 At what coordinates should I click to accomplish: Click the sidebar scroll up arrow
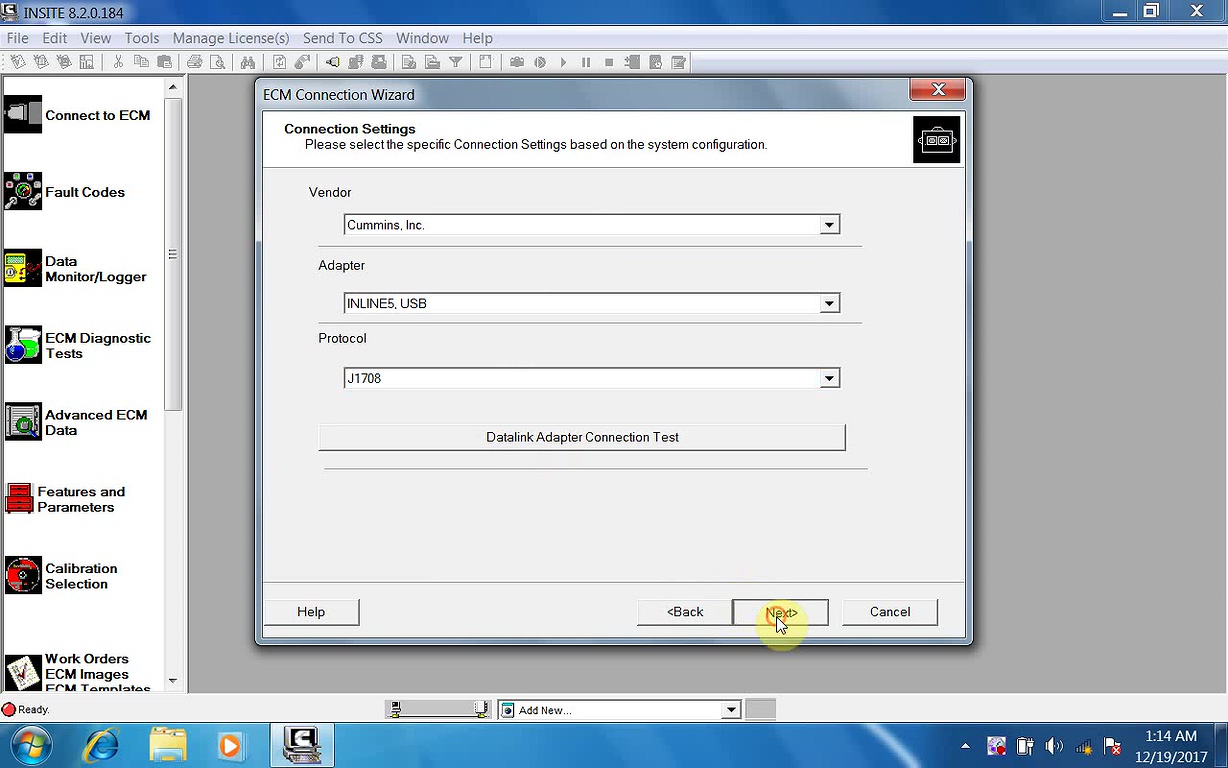(173, 87)
